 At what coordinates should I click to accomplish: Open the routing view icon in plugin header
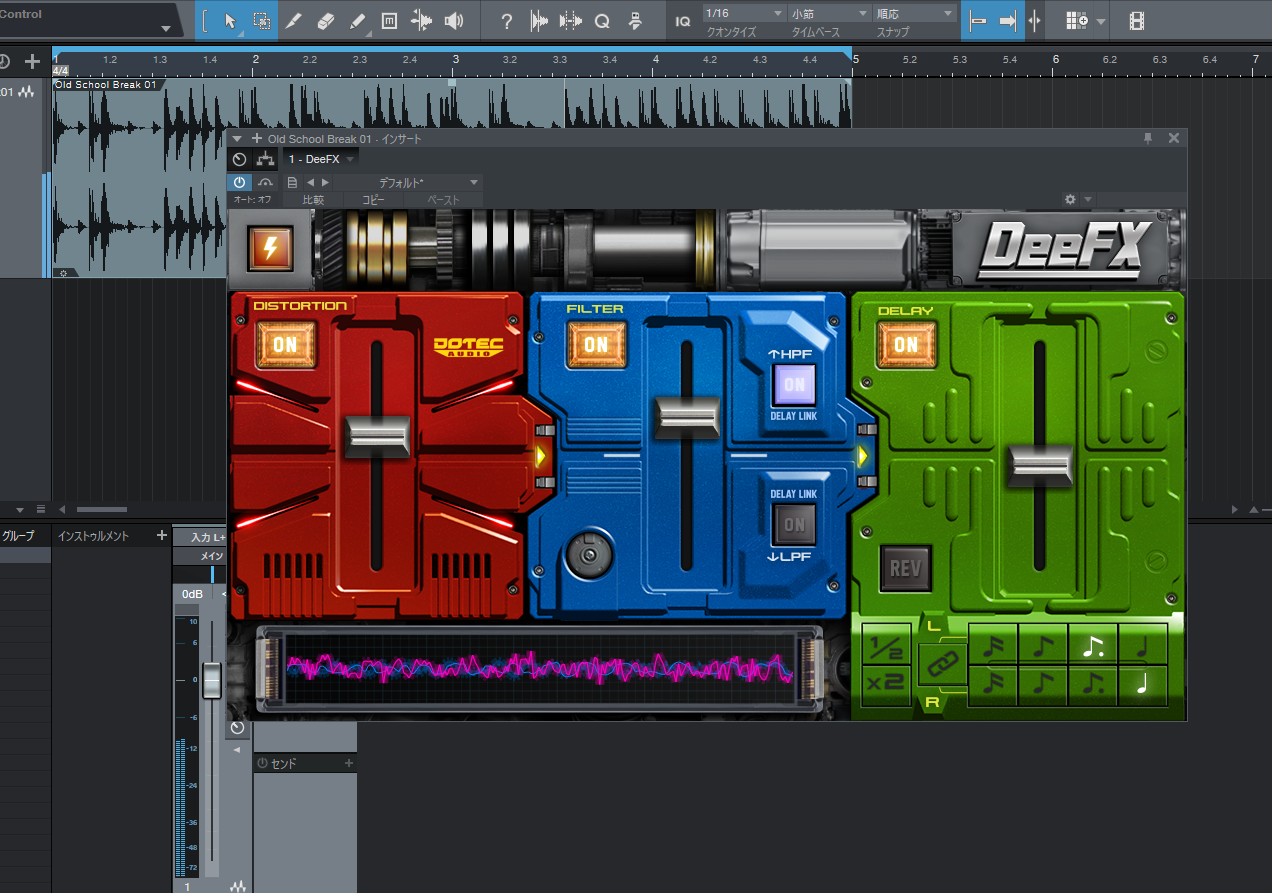[x=265, y=159]
